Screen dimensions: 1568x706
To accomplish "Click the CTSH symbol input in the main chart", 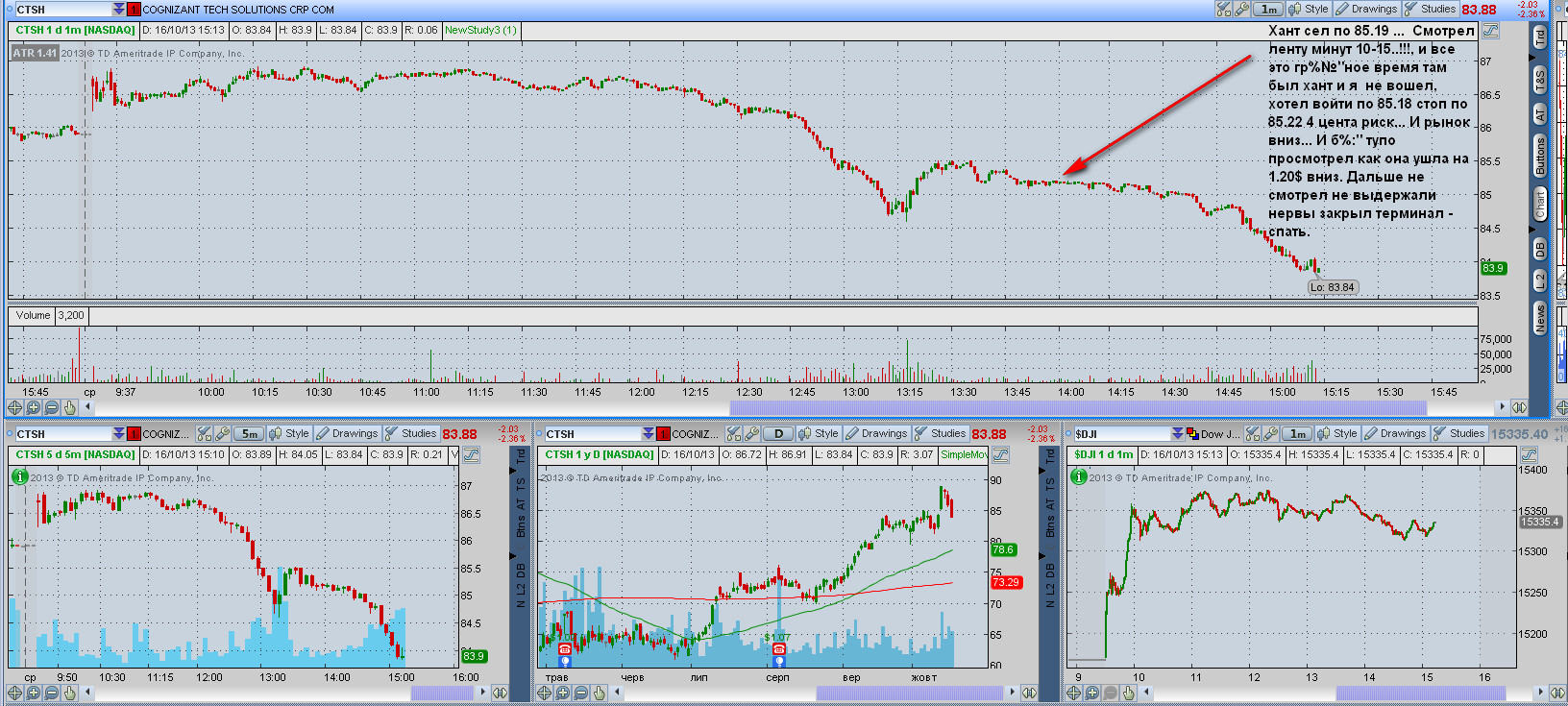I will [x=62, y=9].
